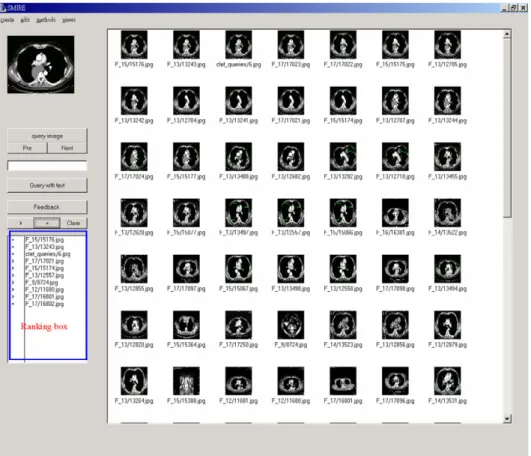Open result thumbnail F_15/15067.jpg

tap(238, 269)
